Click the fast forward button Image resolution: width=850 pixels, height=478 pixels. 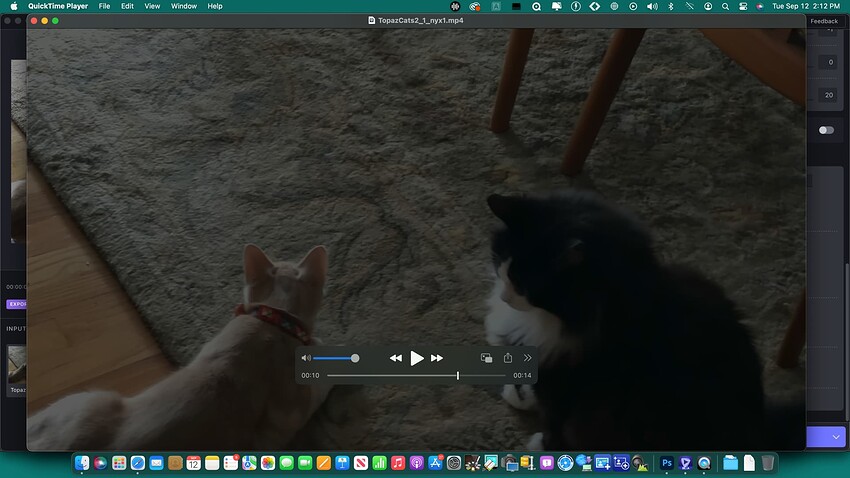point(437,358)
